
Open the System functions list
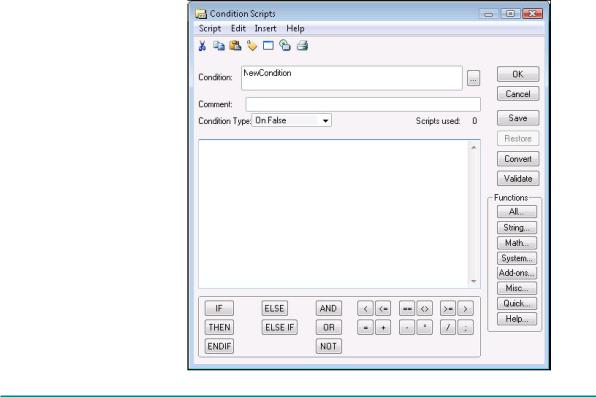[517, 258]
